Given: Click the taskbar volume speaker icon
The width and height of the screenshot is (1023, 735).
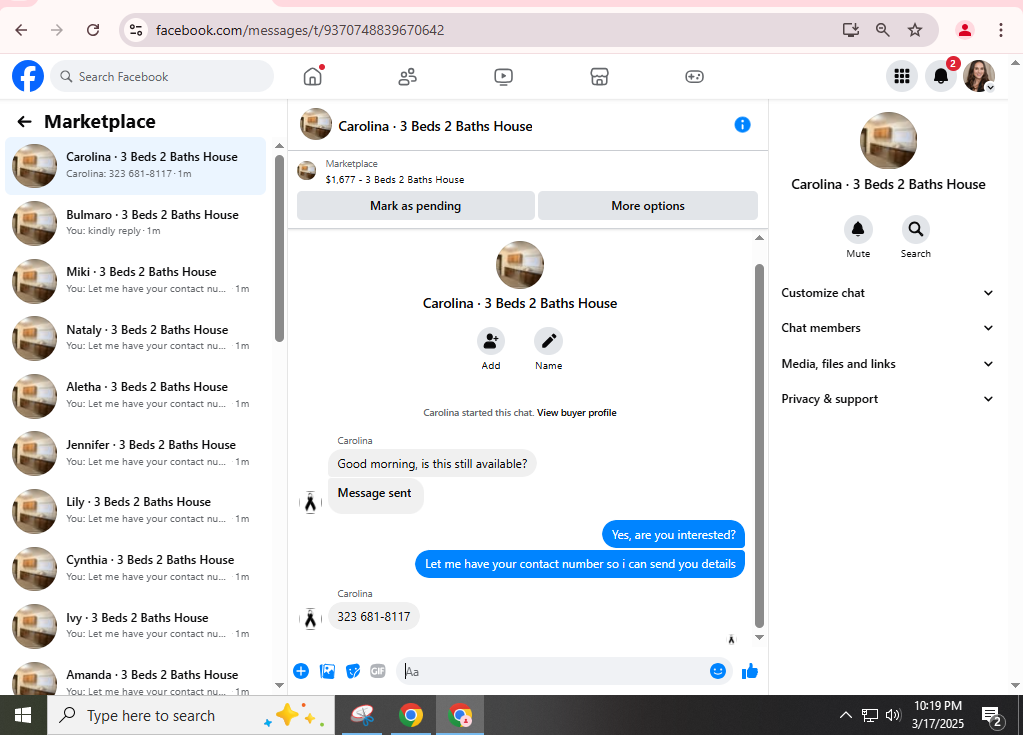Looking at the screenshot, I should pos(893,715).
